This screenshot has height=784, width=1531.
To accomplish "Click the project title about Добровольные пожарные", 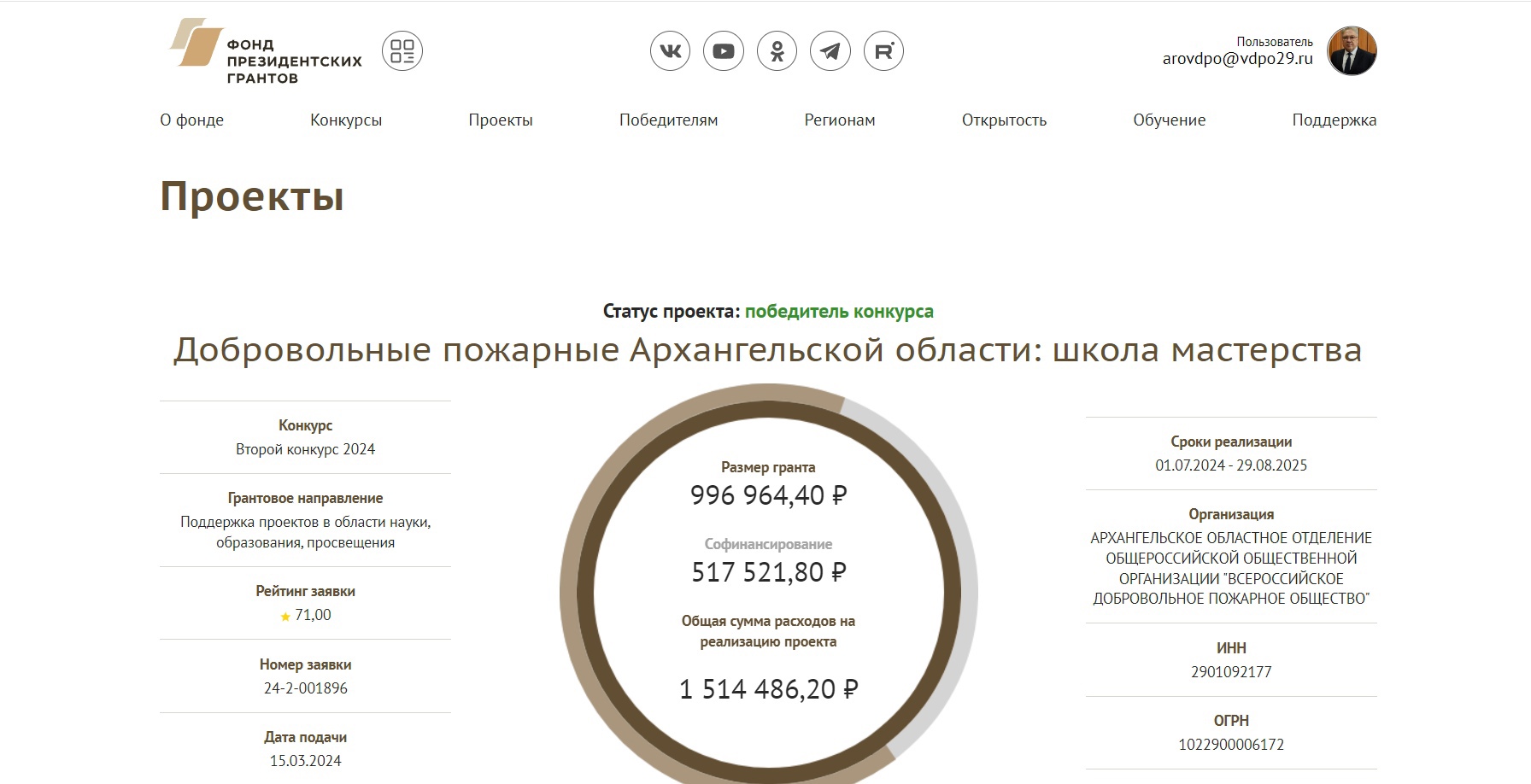I will tap(767, 350).
